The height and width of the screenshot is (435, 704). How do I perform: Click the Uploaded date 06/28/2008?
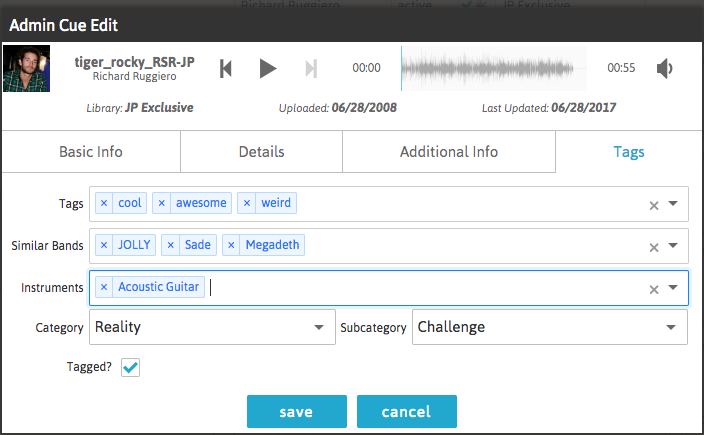(364, 108)
